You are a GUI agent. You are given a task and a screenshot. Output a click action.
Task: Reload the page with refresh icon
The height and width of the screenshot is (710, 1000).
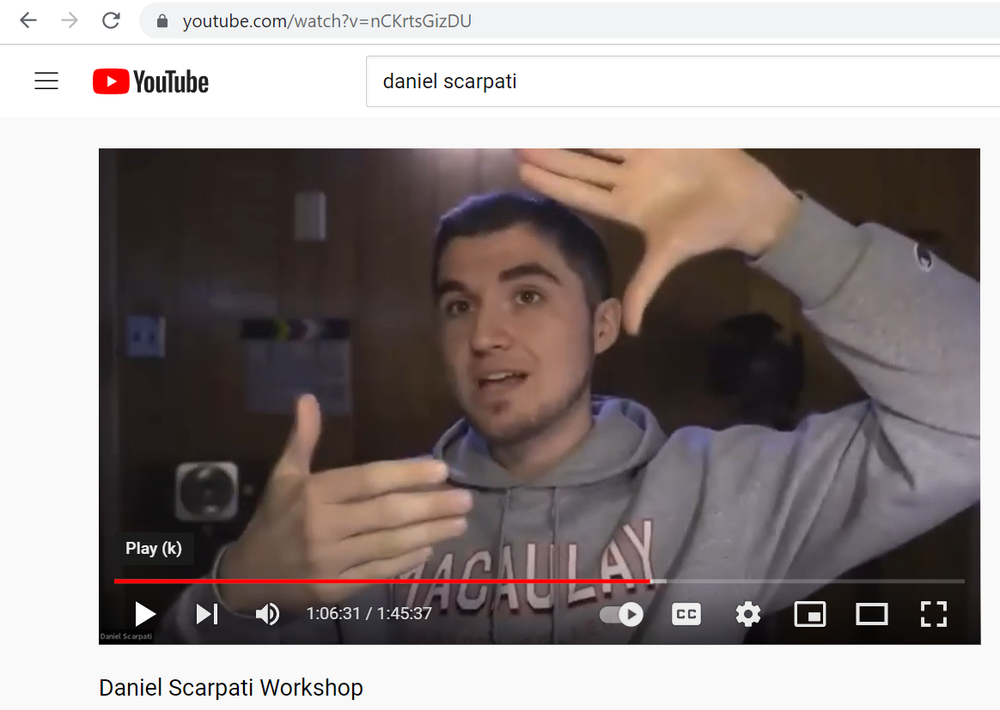(111, 21)
